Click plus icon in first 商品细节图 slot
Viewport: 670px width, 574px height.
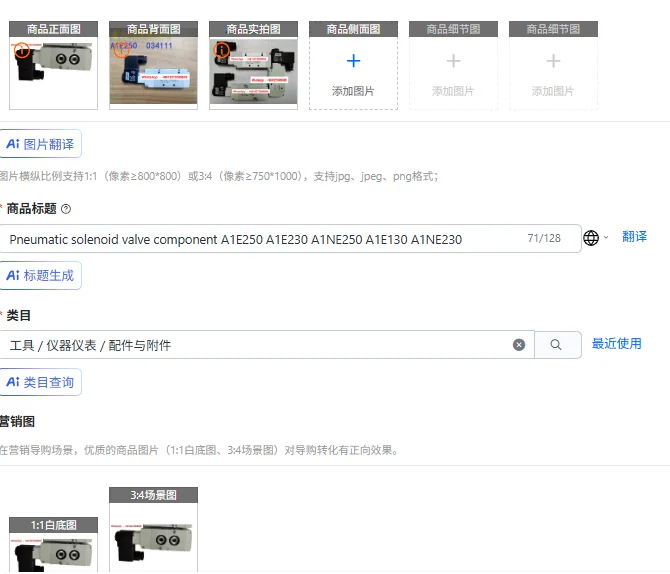click(x=453, y=61)
